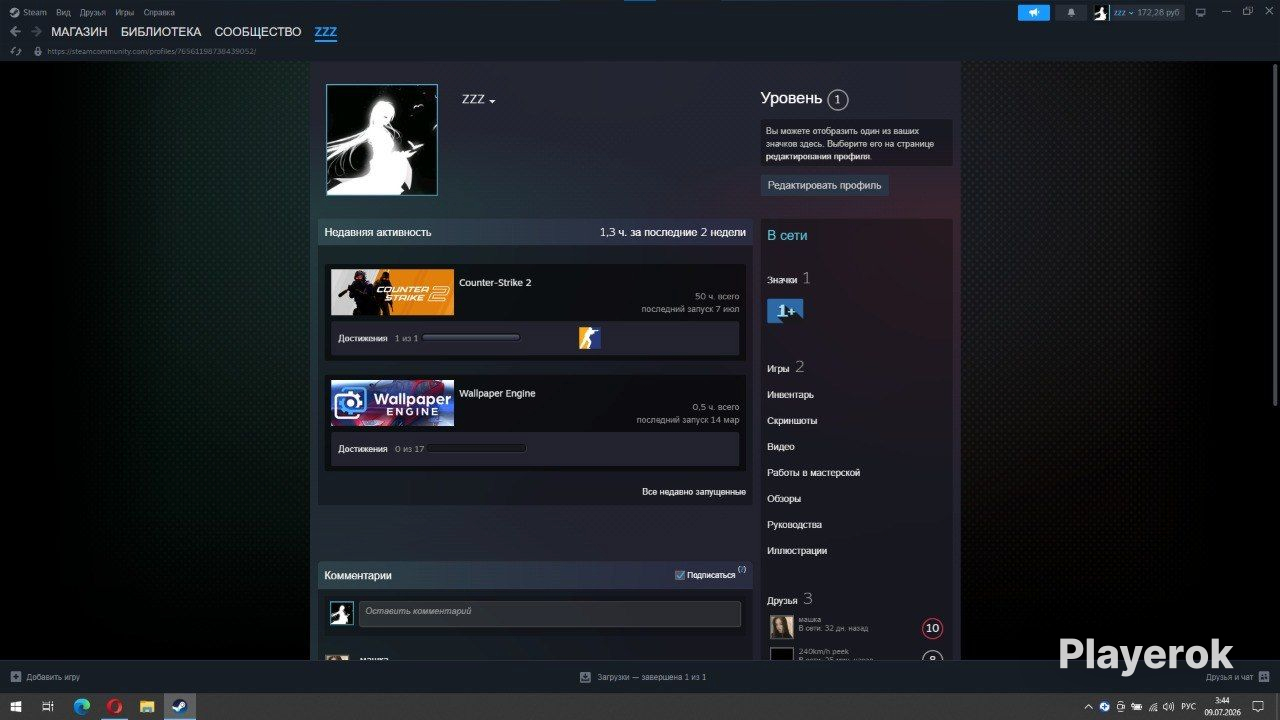Reload the page with the refresh icon

[15, 51]
